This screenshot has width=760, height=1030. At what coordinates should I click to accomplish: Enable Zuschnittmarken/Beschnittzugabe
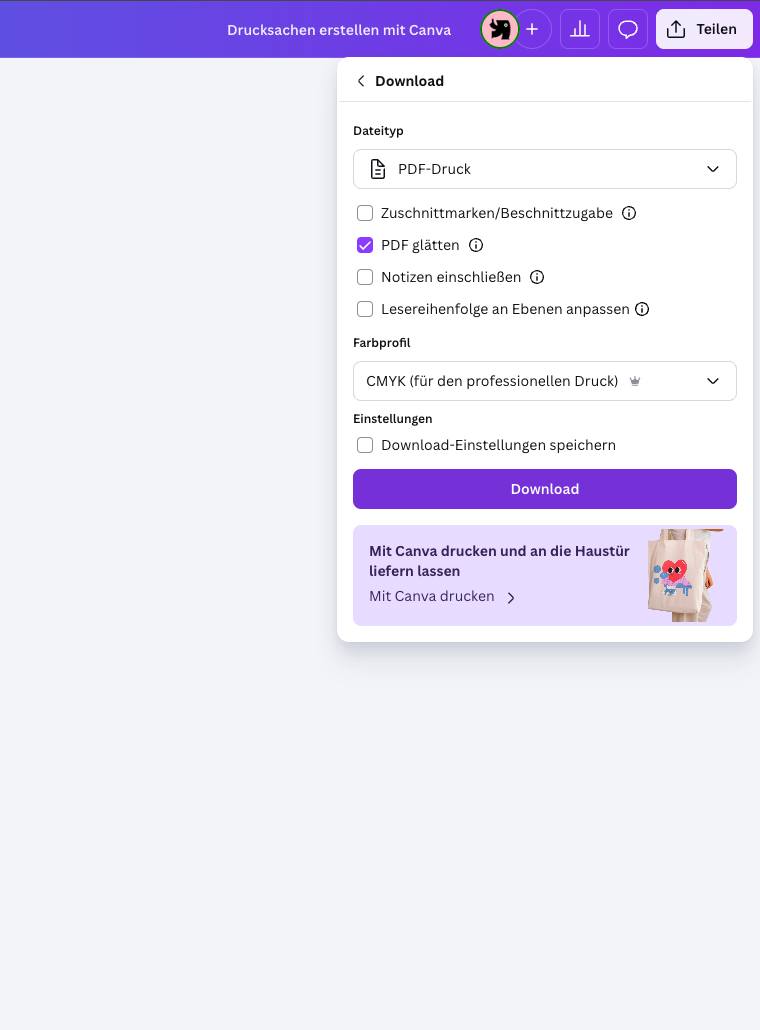click(x=365, y=213)
